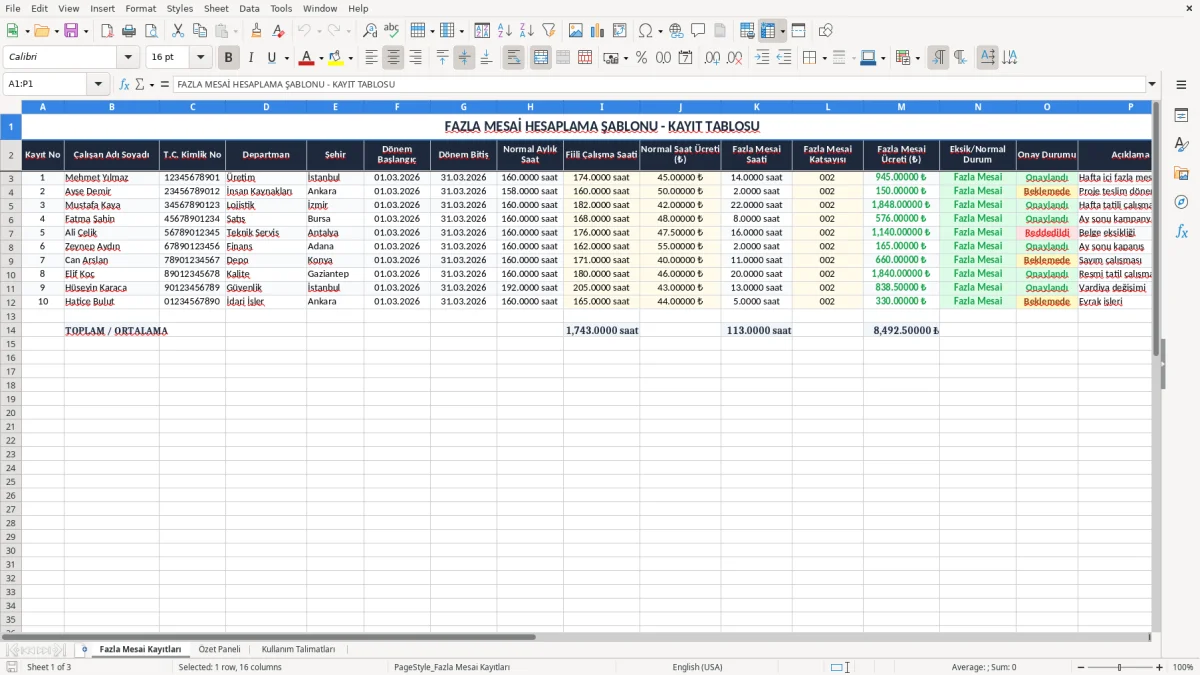Click the Increase Indent icon
This screenshot has height=675, width=1200.
(762, 58)
